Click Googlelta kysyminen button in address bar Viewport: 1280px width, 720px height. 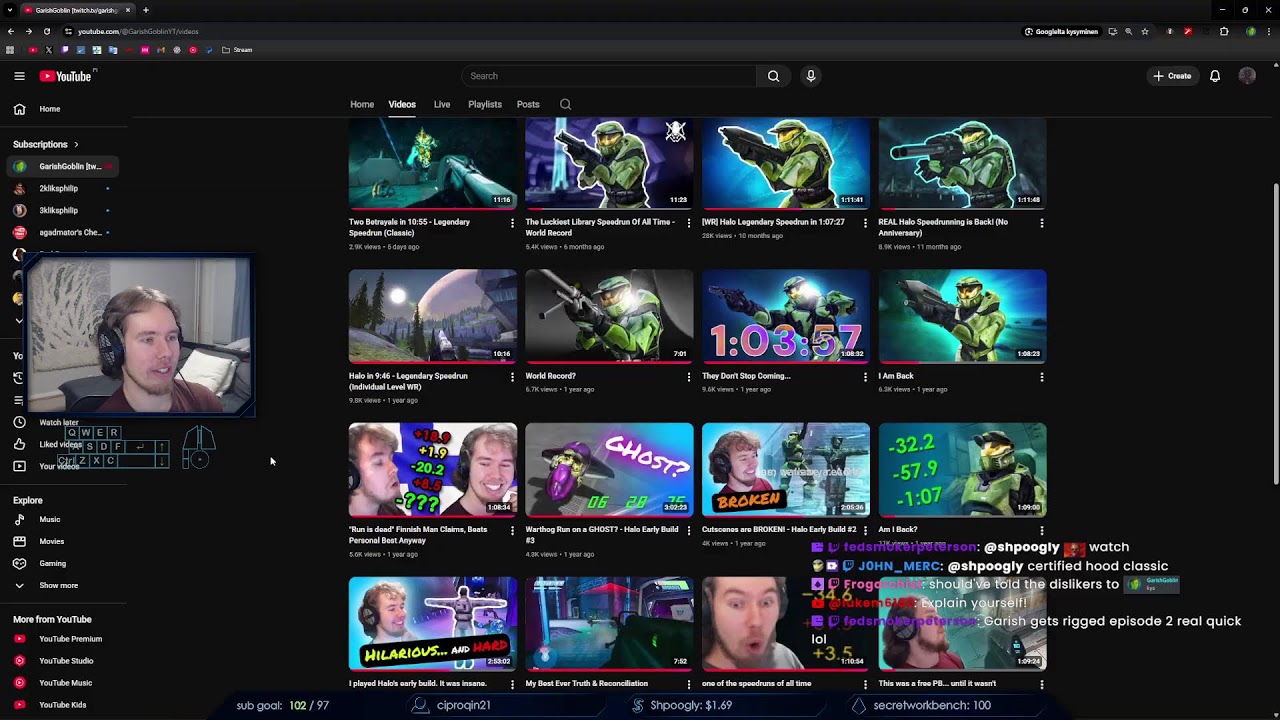point(1061,31)
